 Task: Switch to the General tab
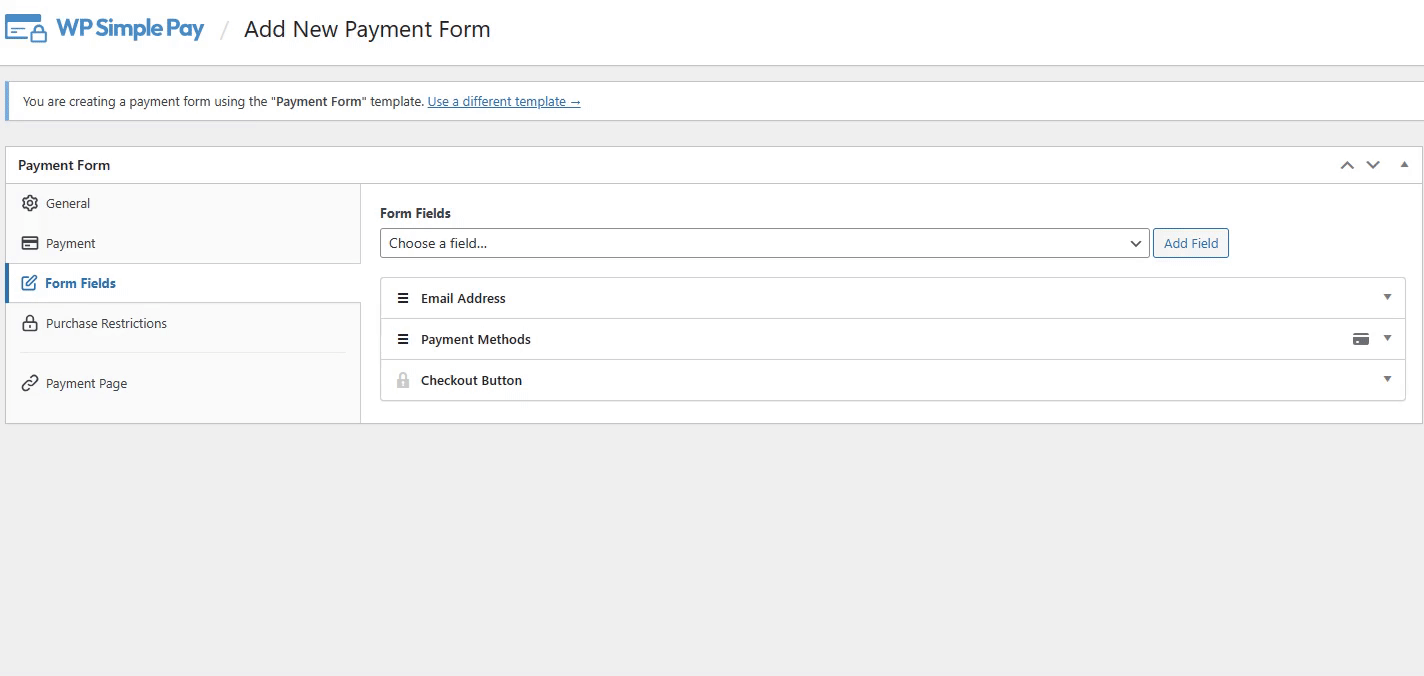click(68, 203)
